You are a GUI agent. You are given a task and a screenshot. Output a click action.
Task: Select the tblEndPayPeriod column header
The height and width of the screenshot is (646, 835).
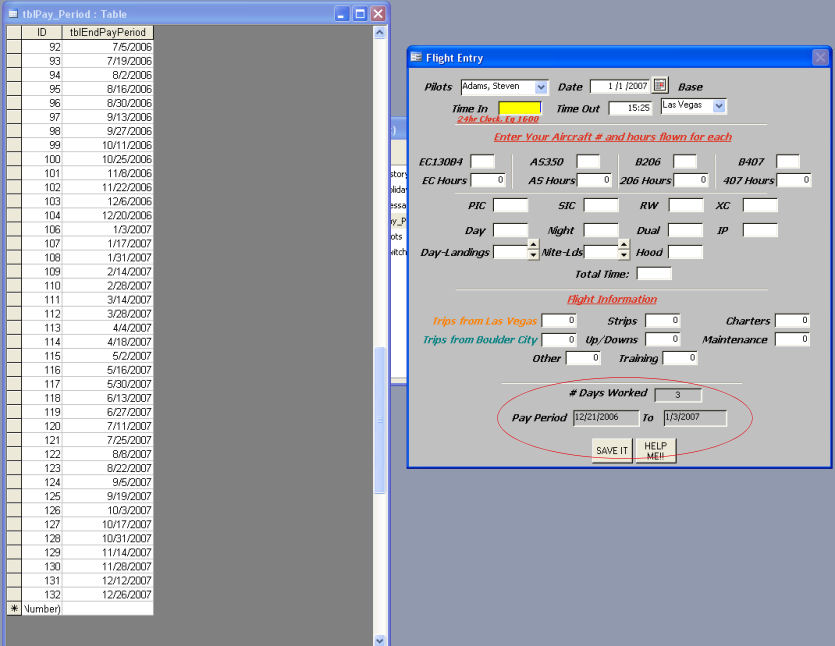pos(108,32)
